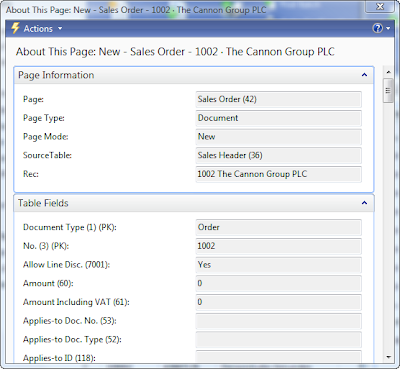The image size is (400, 369).
Task: Collapse the Page Information section
Action: pyautogui.click(x=364, y=75)
